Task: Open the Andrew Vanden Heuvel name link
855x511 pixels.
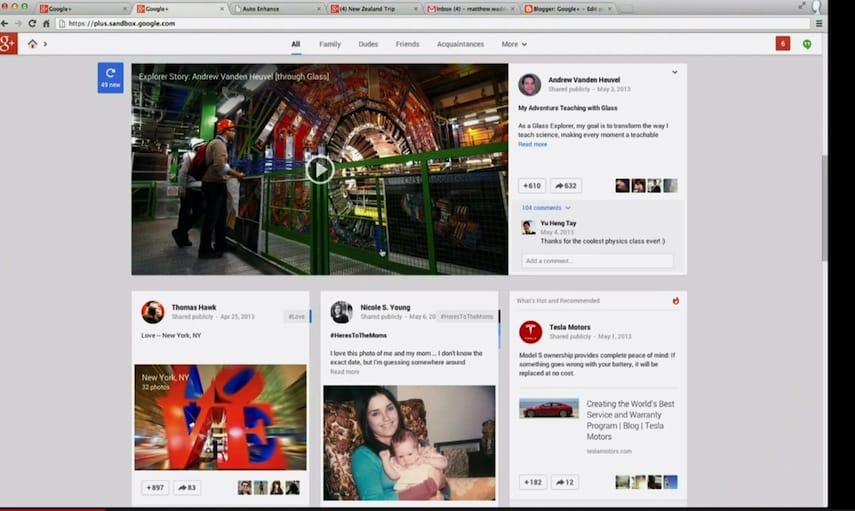Action: tap(584, 80)
